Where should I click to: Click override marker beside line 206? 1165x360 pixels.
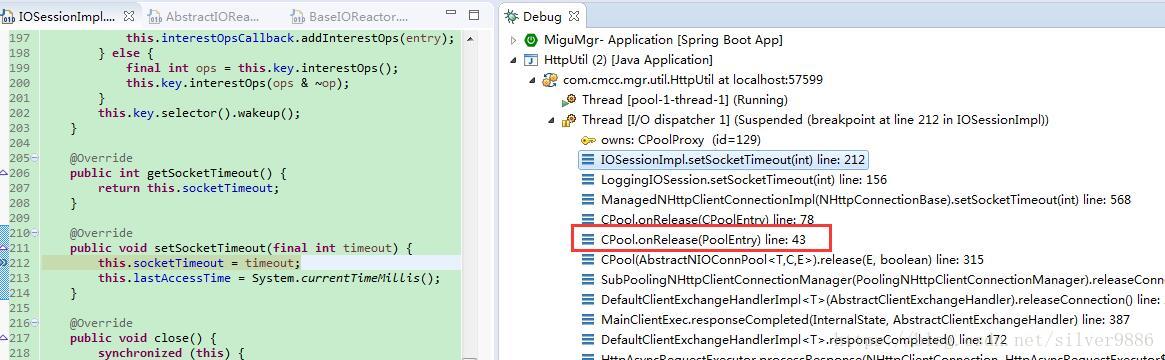[4, 173]
